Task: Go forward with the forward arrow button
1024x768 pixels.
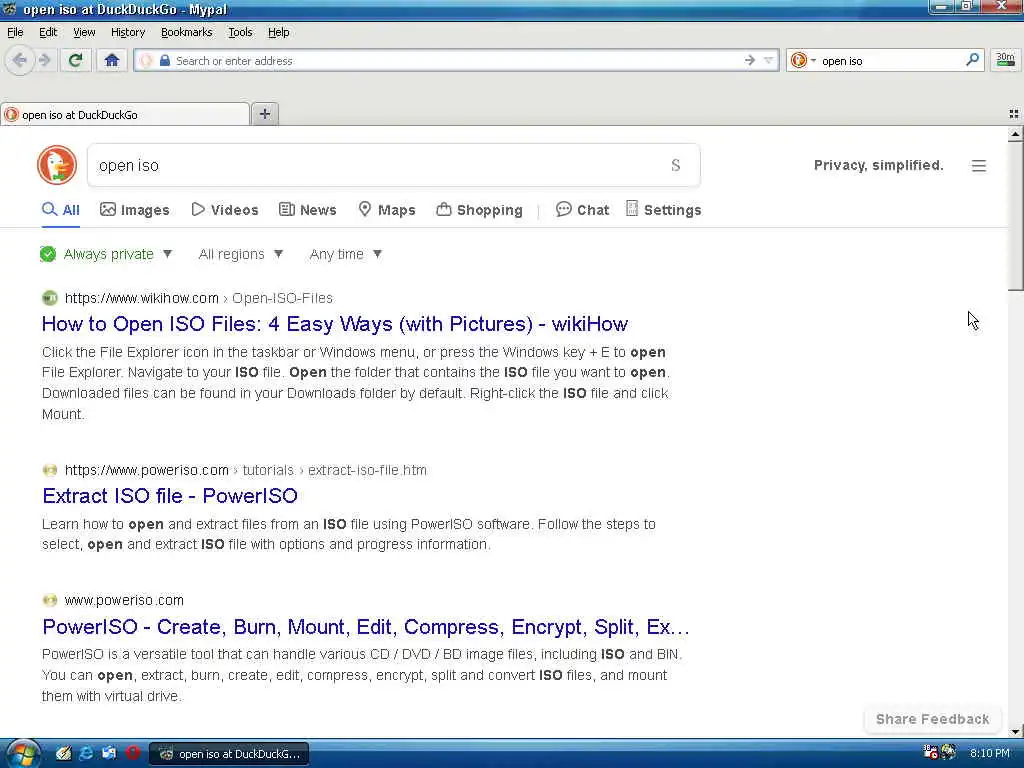Action: point(44,61)
